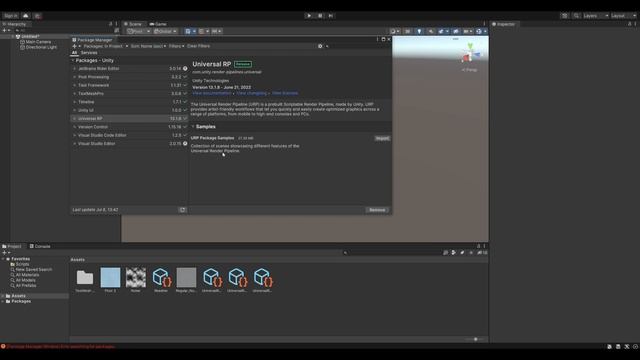
Task: Select the Timeline package
Action: (x=129, y=102)
